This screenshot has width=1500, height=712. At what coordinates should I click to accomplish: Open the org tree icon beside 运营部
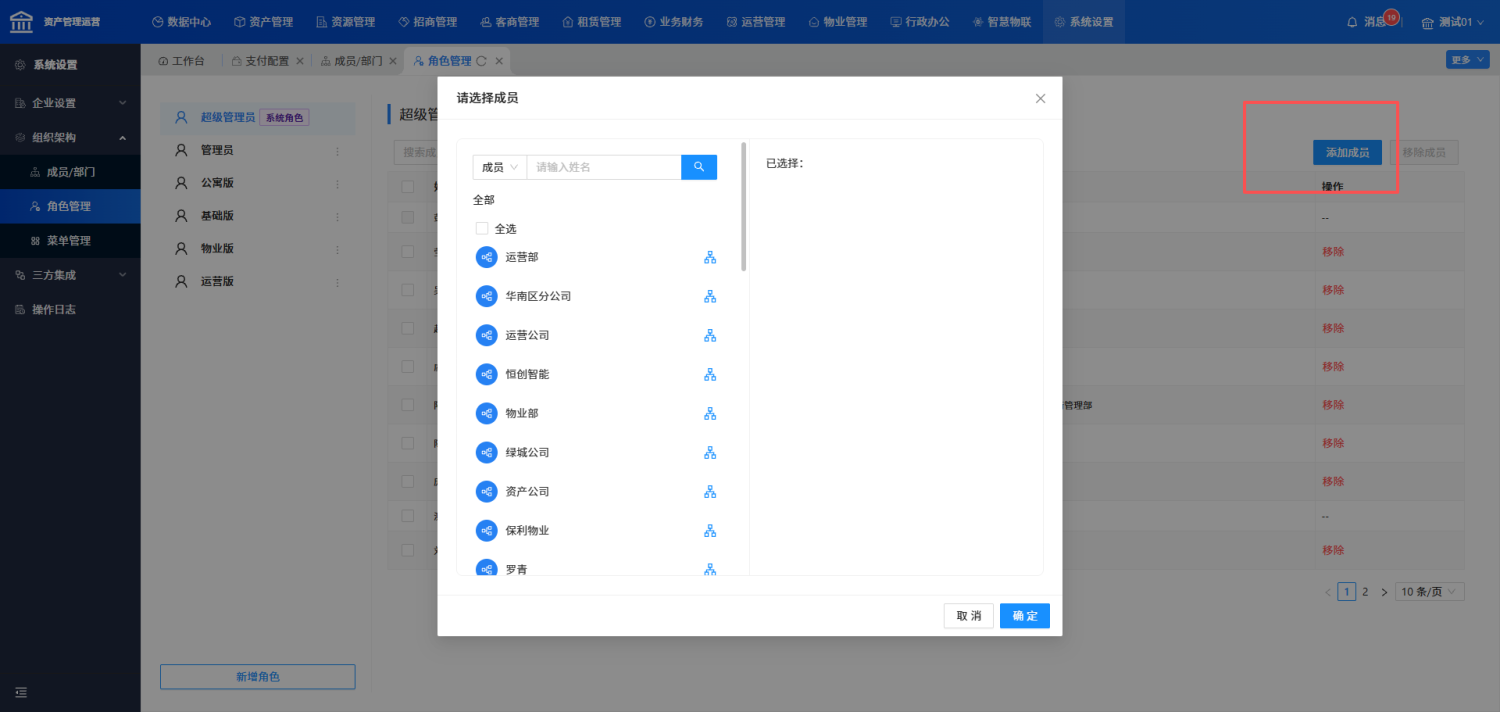(710, 257)
